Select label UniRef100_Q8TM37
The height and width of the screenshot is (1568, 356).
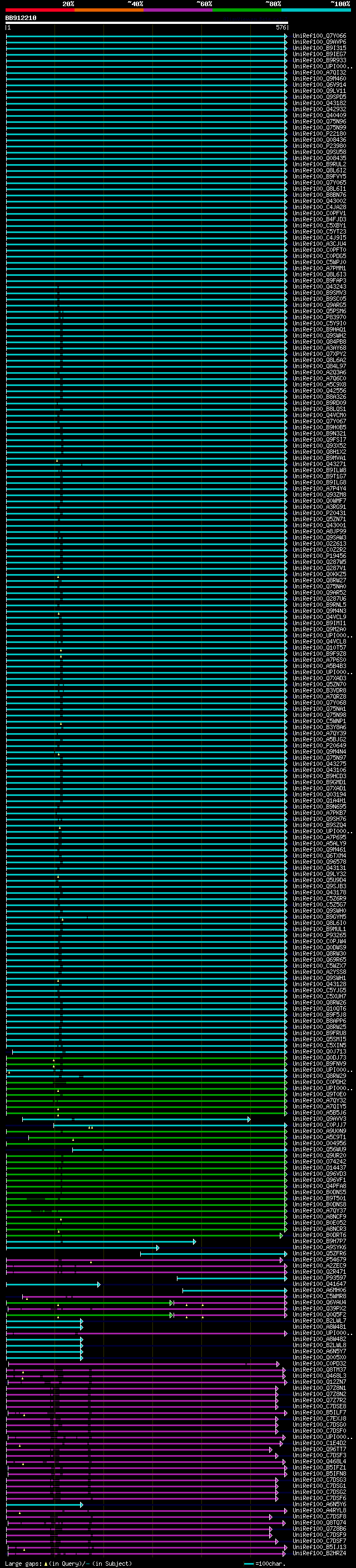[319, 1369]
